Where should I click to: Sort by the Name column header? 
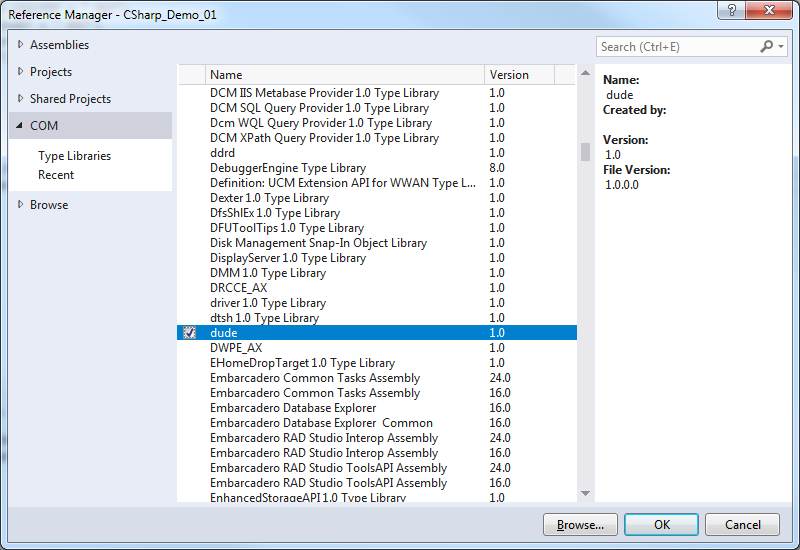click(x=344, y=74)
